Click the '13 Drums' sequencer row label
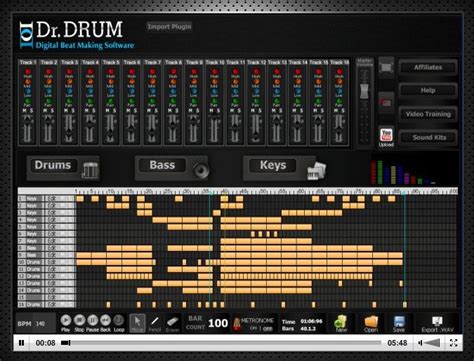474x361 pixels. (31, 283)
